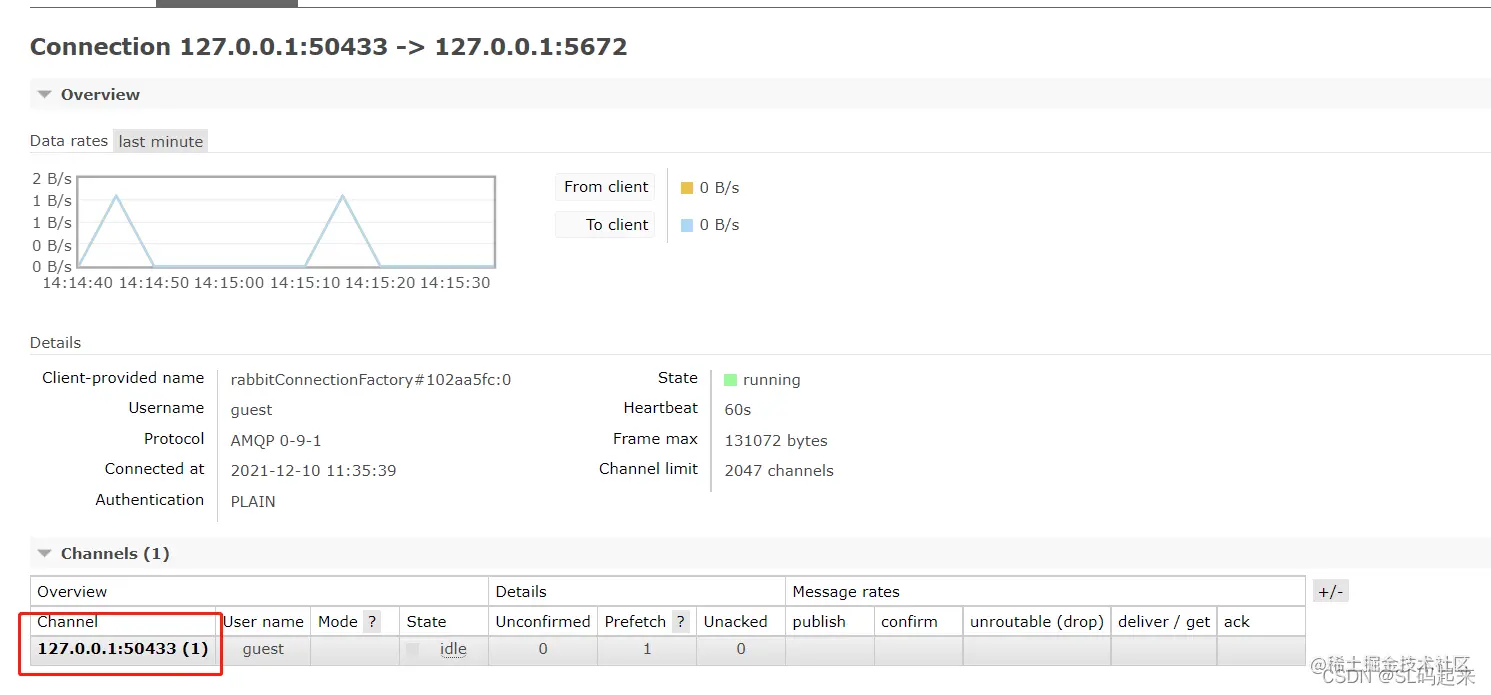Click the Mode help question mark

pyautogui.click(x=372, y=621)
